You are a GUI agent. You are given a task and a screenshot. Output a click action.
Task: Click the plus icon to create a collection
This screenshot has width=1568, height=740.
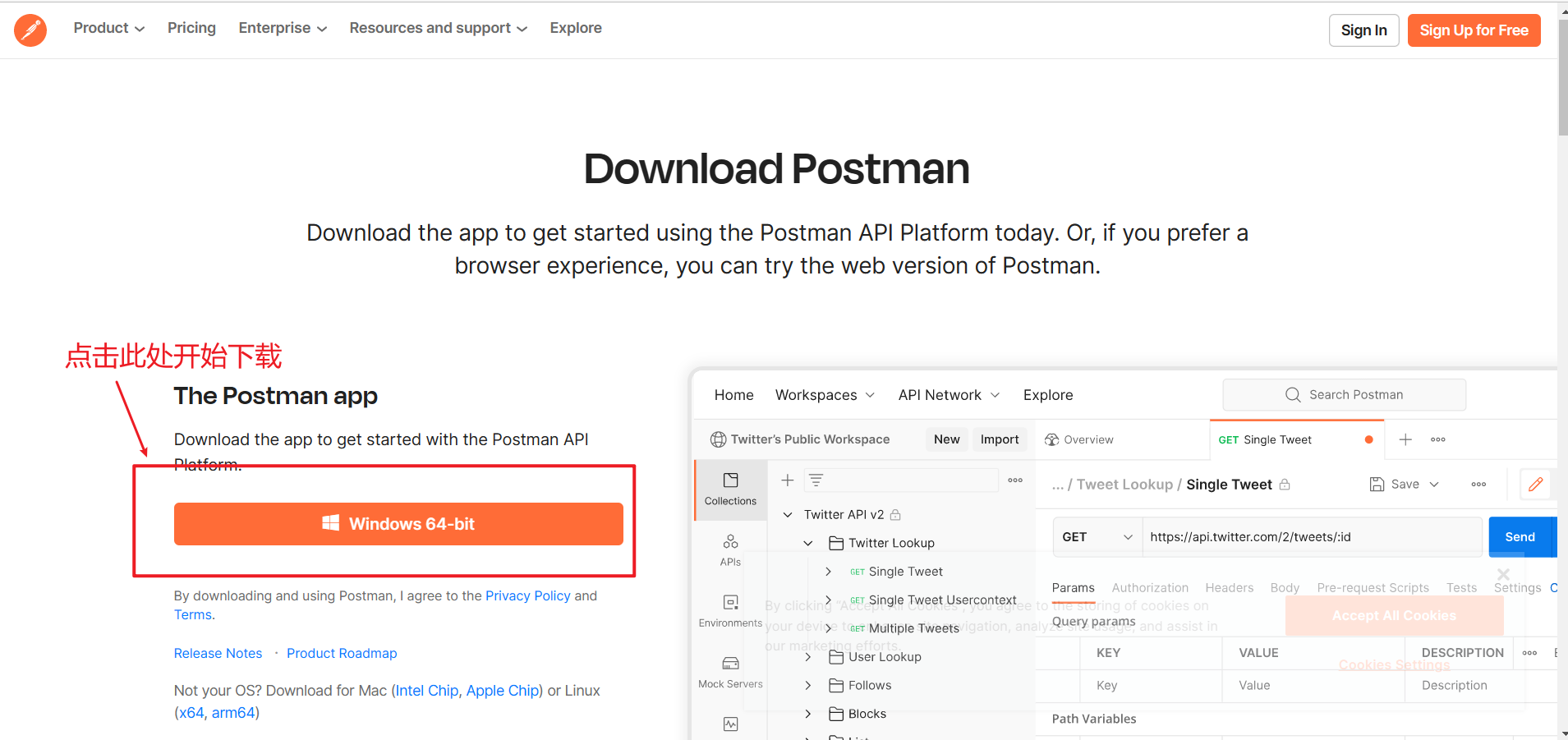pyautogui.click(x=787, y=480)
